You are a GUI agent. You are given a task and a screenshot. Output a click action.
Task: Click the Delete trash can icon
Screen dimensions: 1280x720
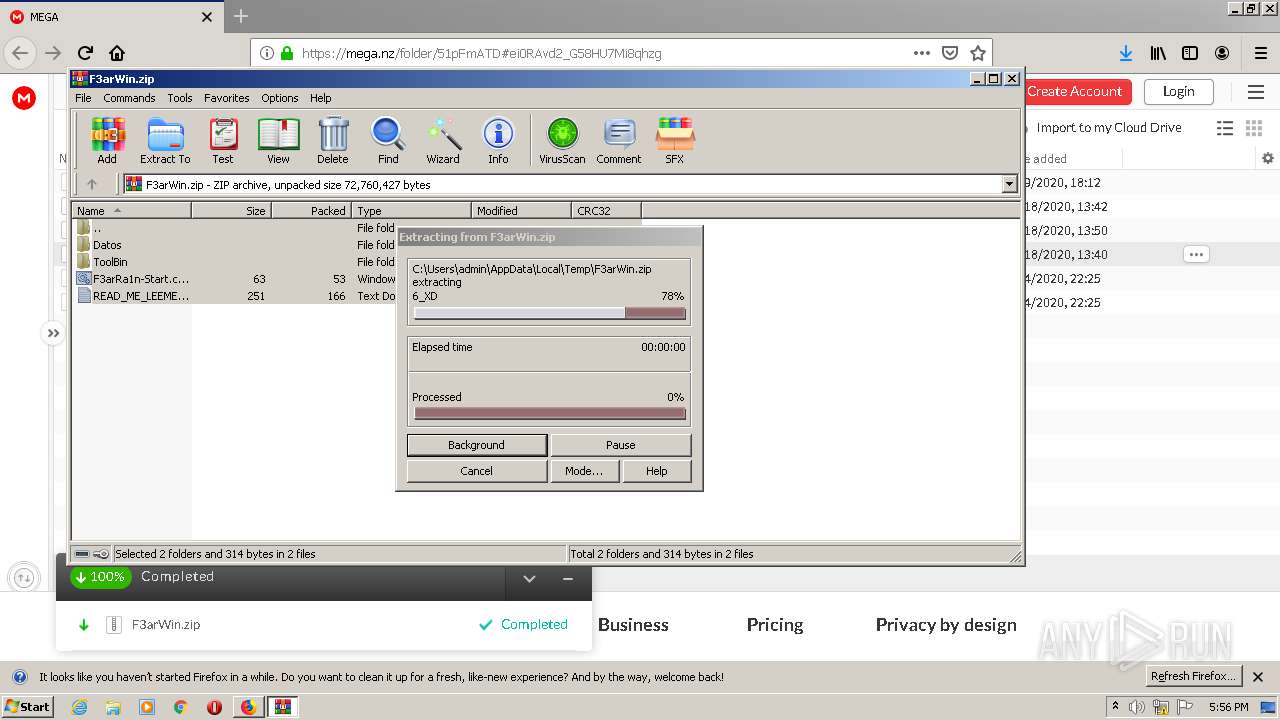pyautogui.click(x=333, y=140)
